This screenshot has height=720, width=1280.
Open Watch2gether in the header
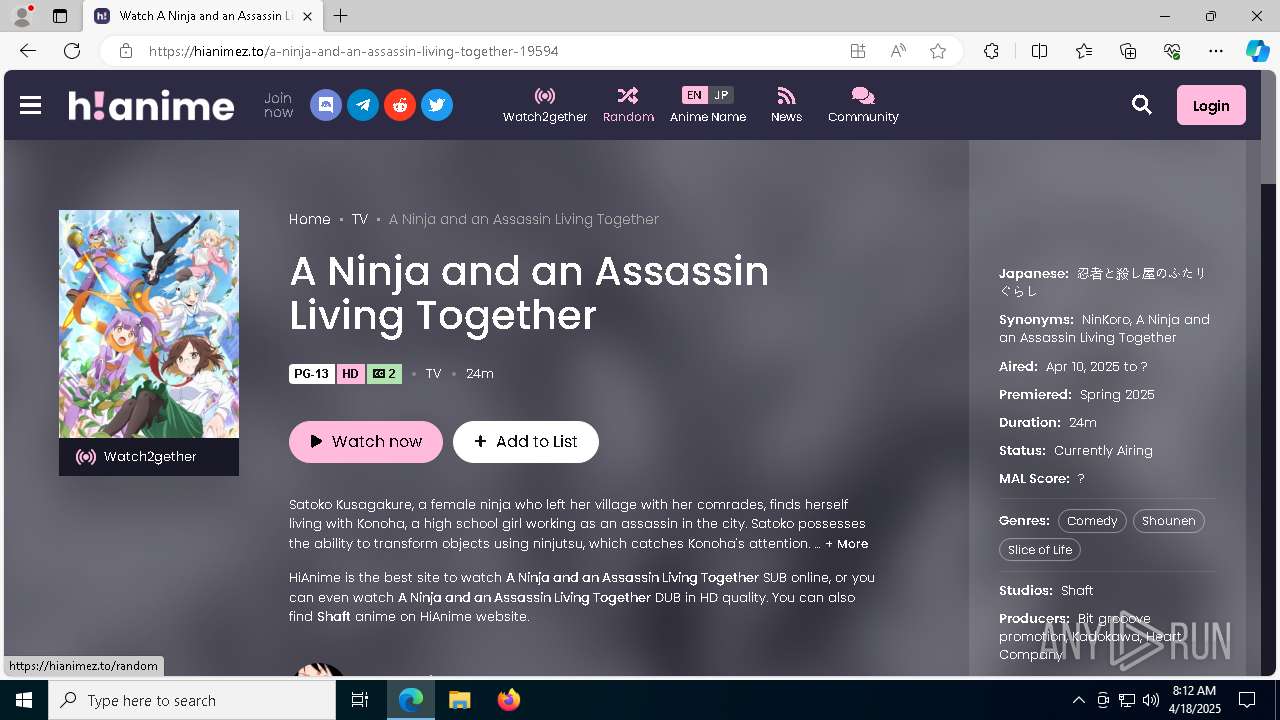(545, 105)
